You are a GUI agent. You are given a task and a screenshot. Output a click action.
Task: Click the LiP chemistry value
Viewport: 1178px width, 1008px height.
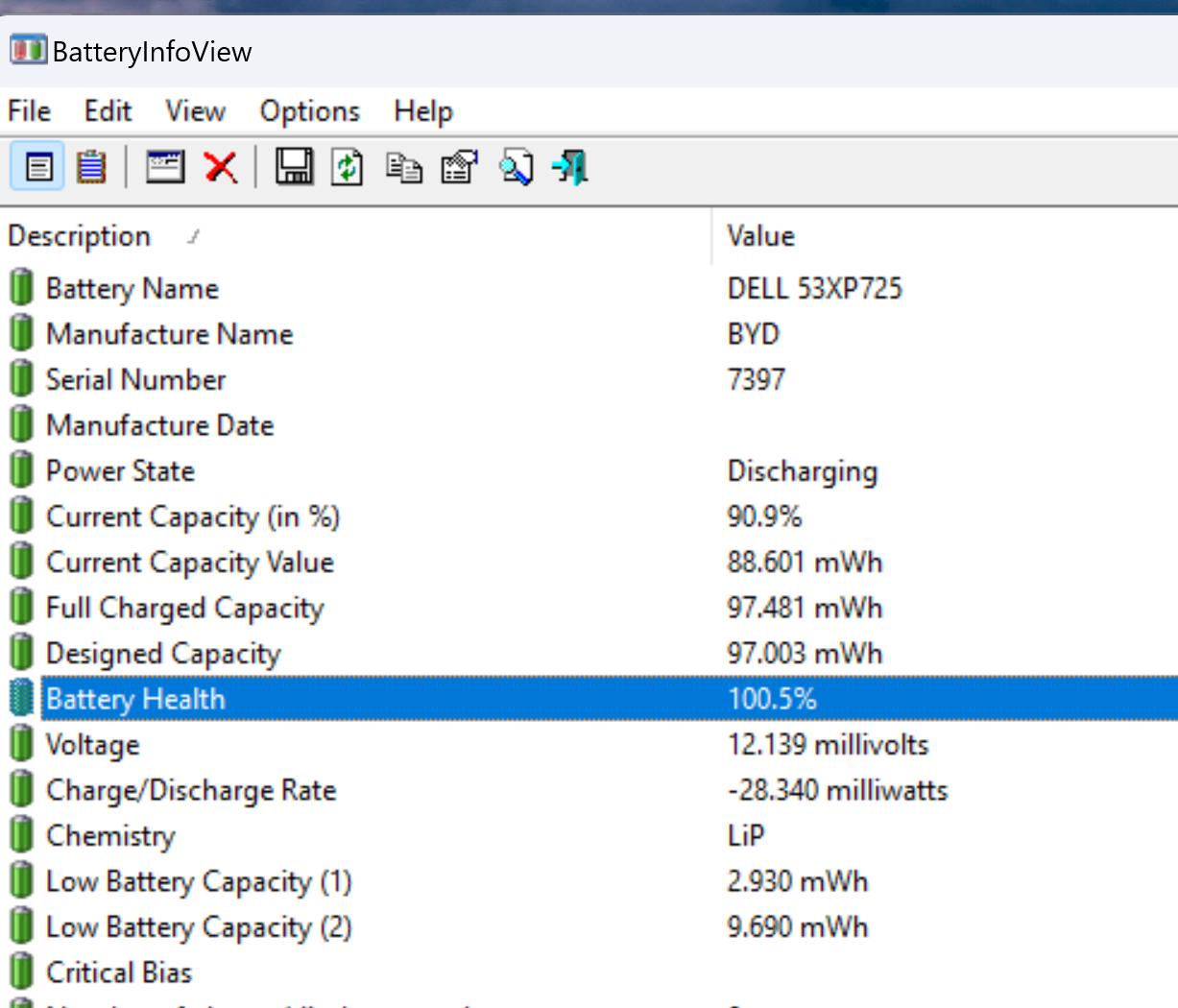pos(746,835)
